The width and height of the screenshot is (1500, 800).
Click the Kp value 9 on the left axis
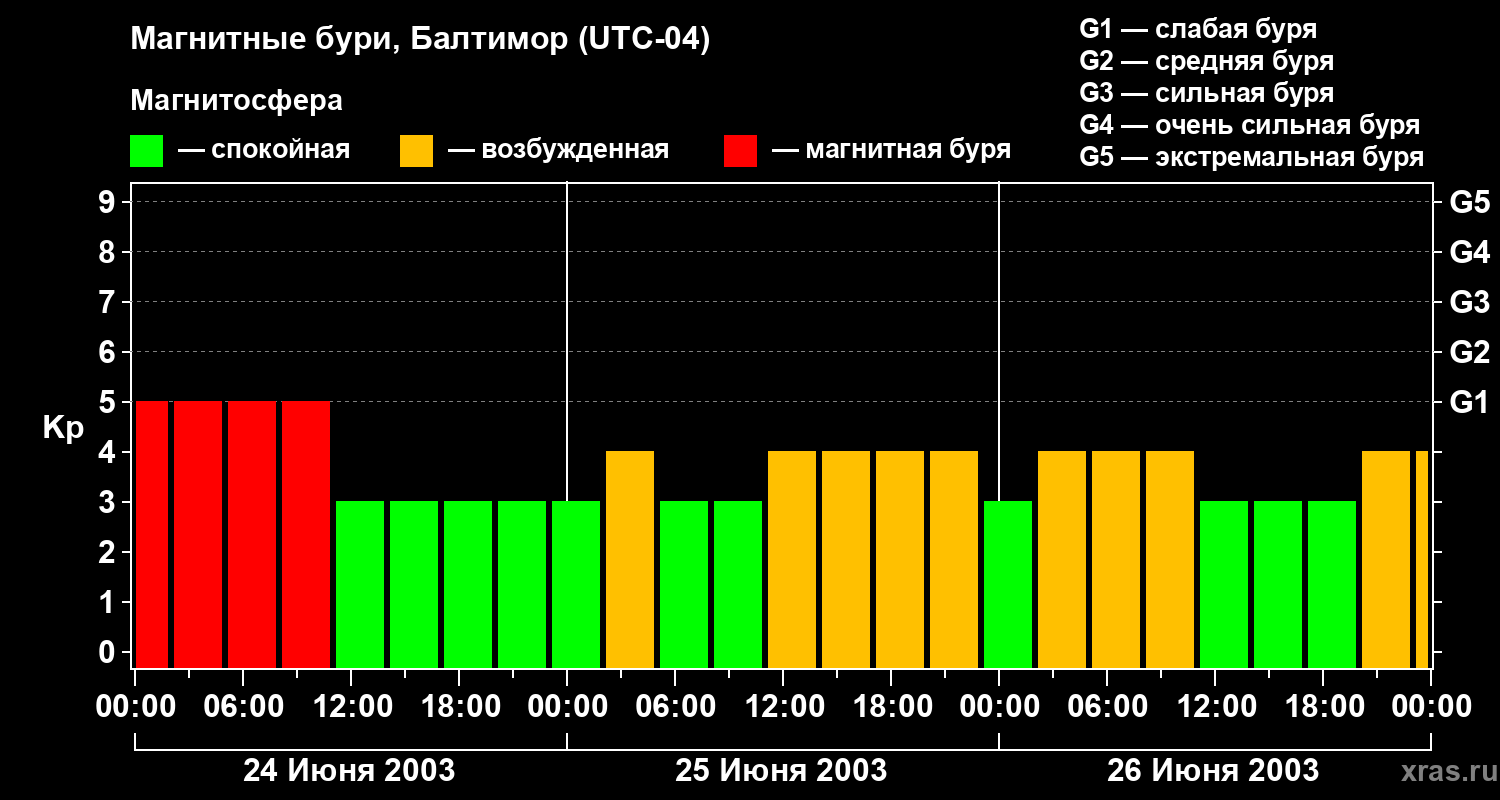click(x=108, y=202)
